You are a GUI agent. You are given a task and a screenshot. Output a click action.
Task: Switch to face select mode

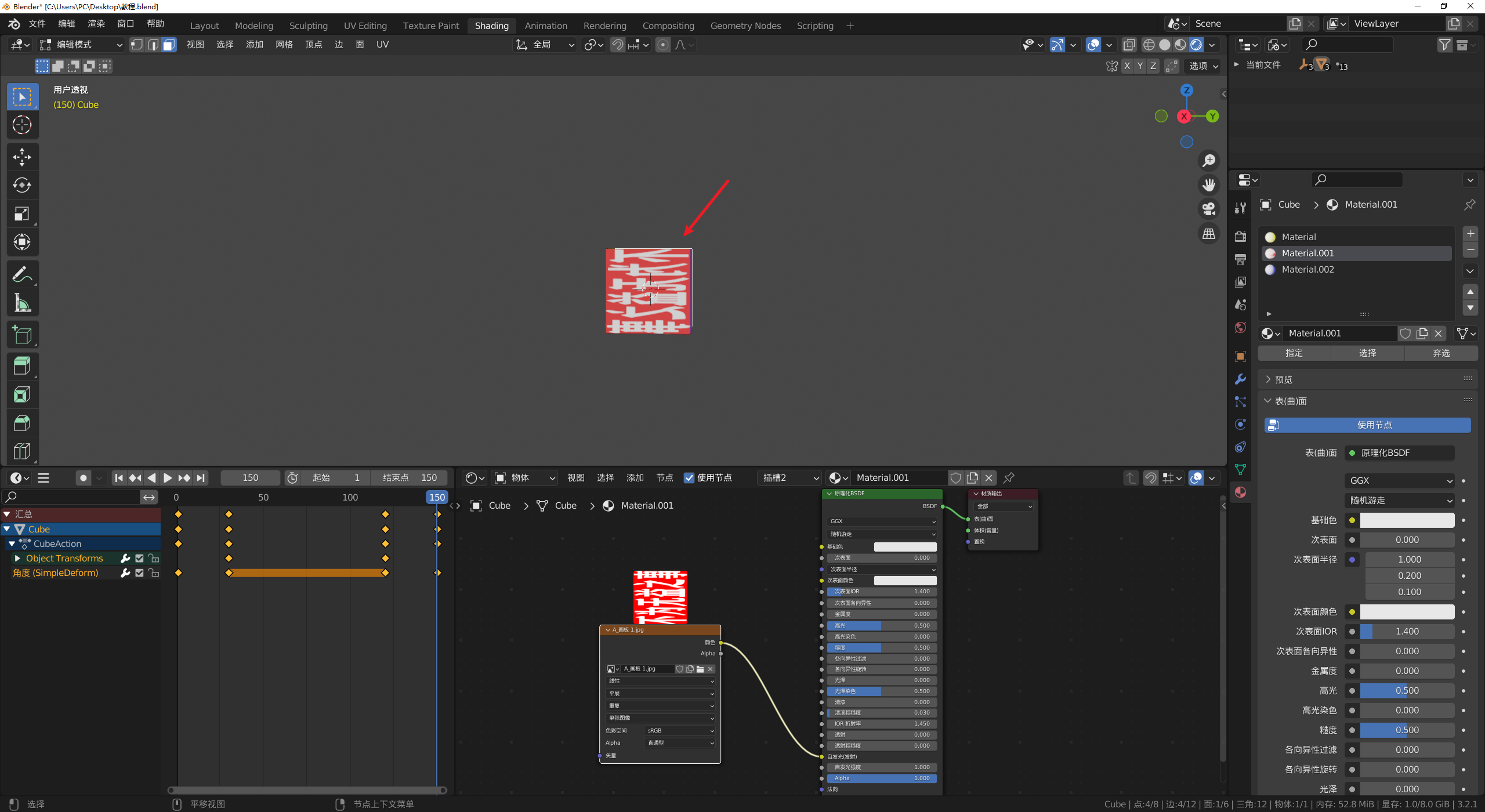(169, 45)
